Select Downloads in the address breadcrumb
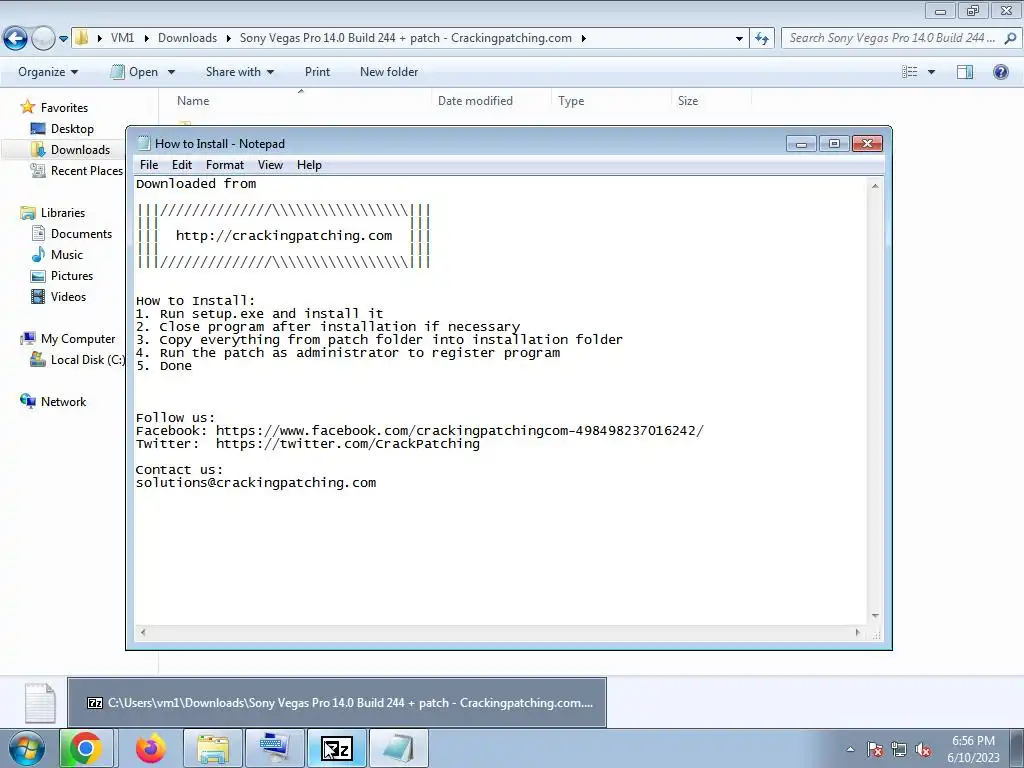Screen dimensions: 1024x768 (187, 38)
